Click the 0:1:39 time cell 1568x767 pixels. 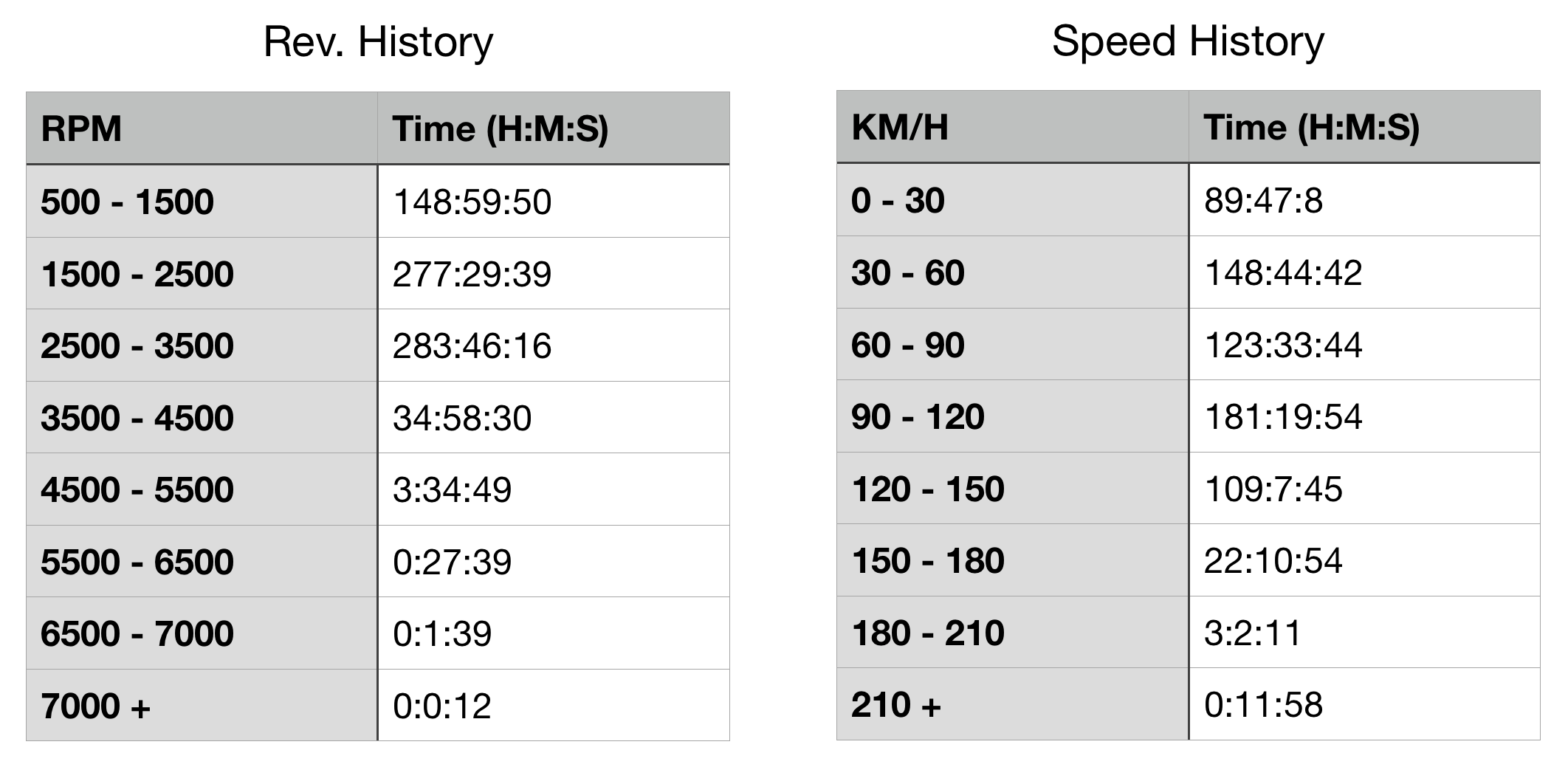(x=442, y=633)
